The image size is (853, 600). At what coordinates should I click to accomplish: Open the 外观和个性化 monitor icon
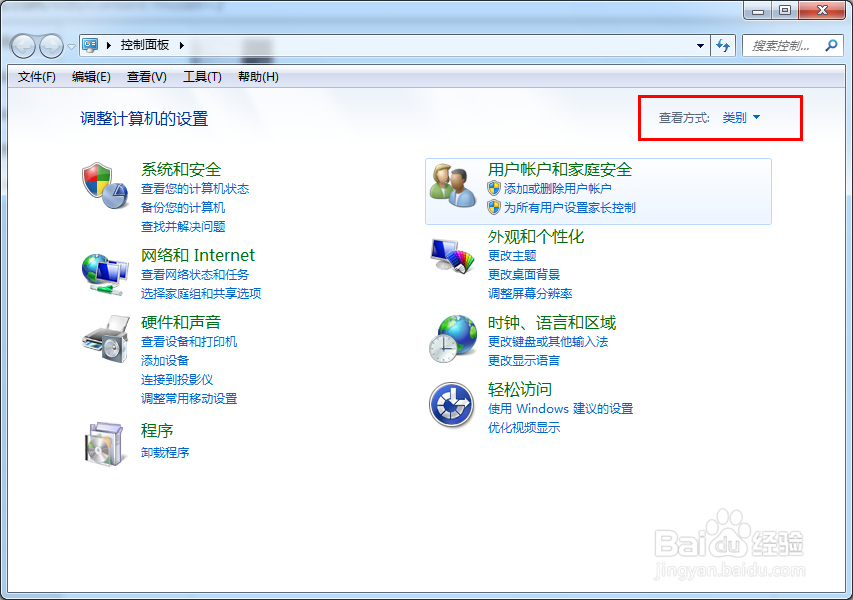[x=452, y=255]
